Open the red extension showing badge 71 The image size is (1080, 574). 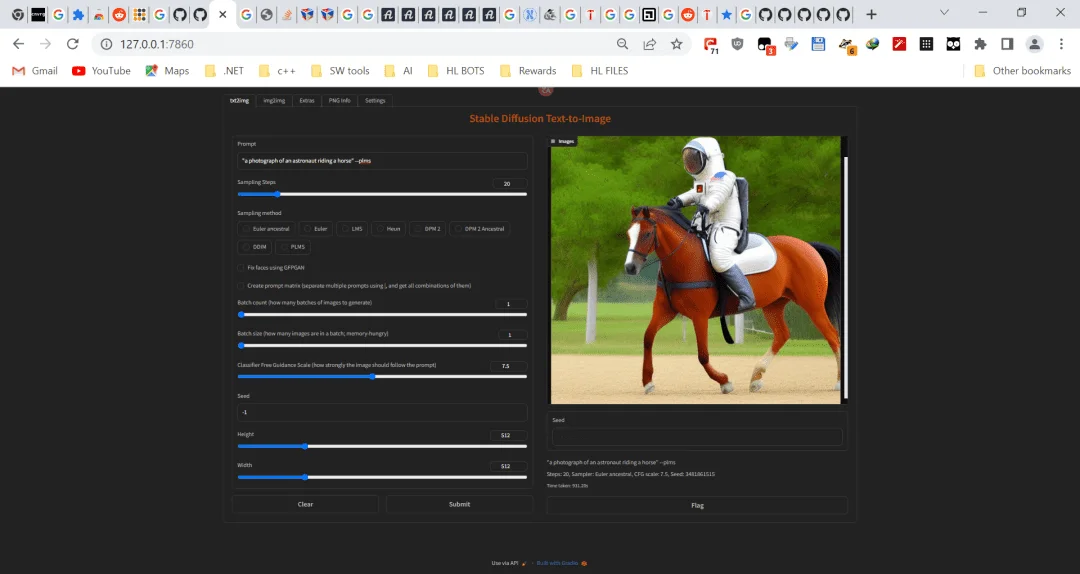pyautogui.click(x=710, y=45)
